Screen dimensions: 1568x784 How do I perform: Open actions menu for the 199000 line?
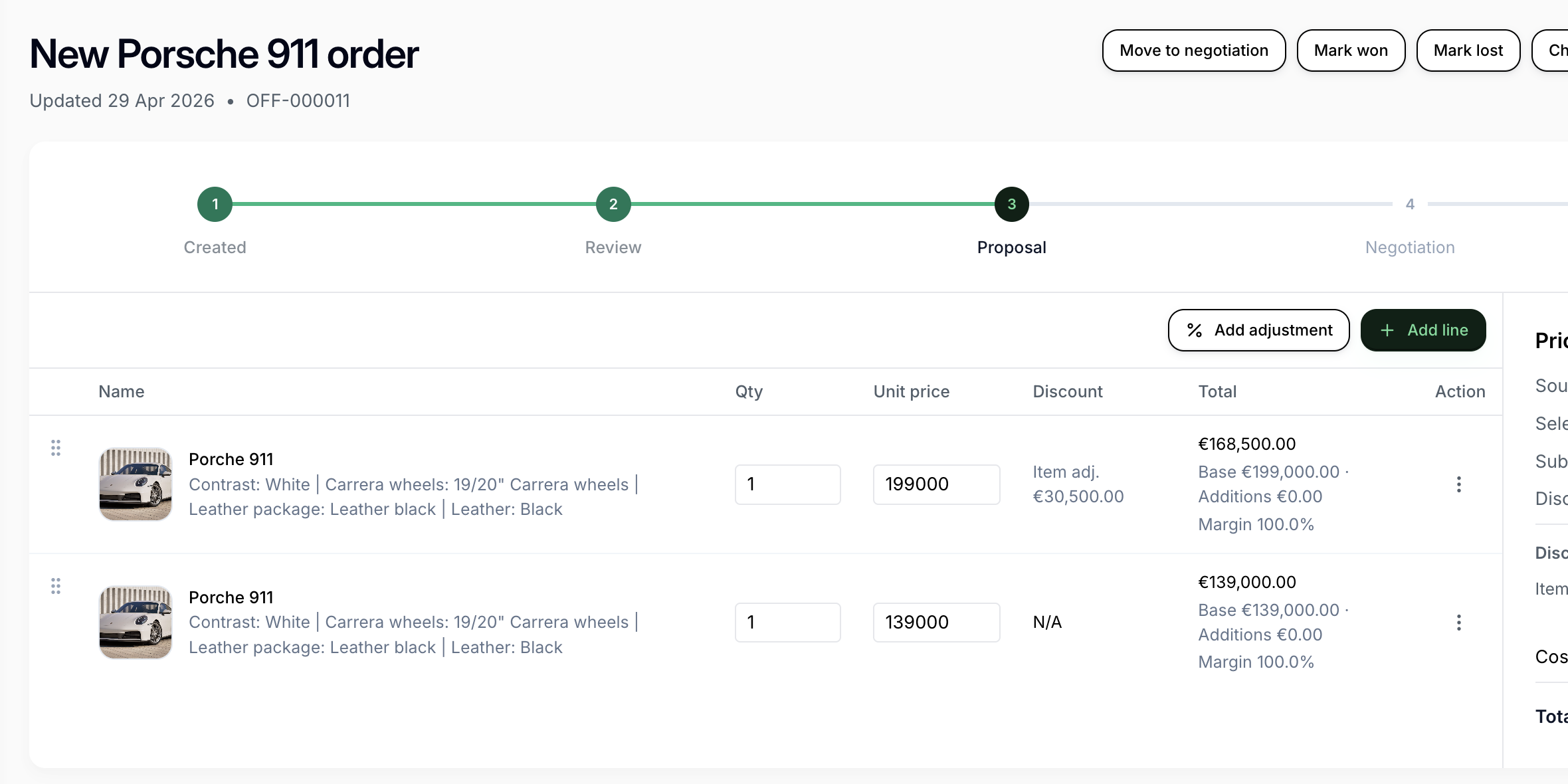pos(1458,484)
